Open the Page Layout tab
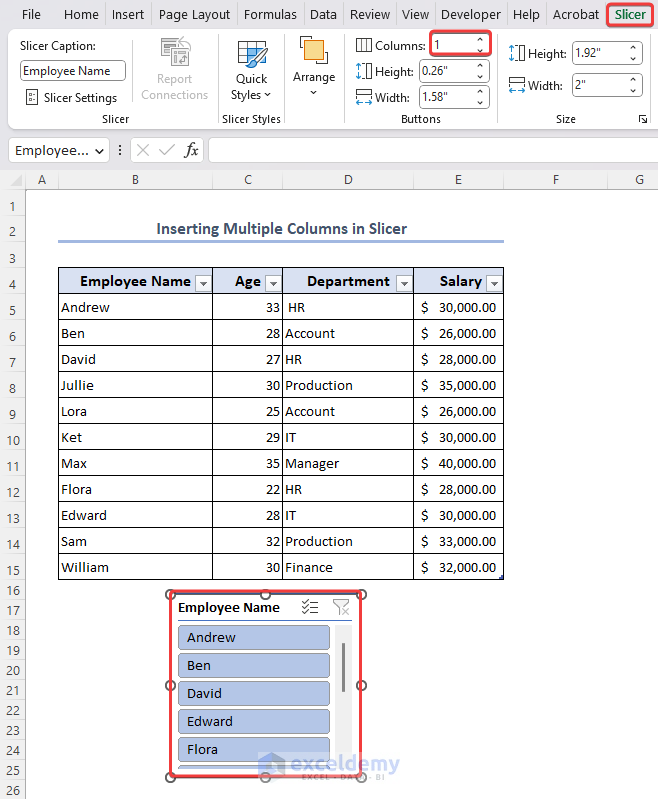Screen dimensions: 658x799 [x=194, y=15]
